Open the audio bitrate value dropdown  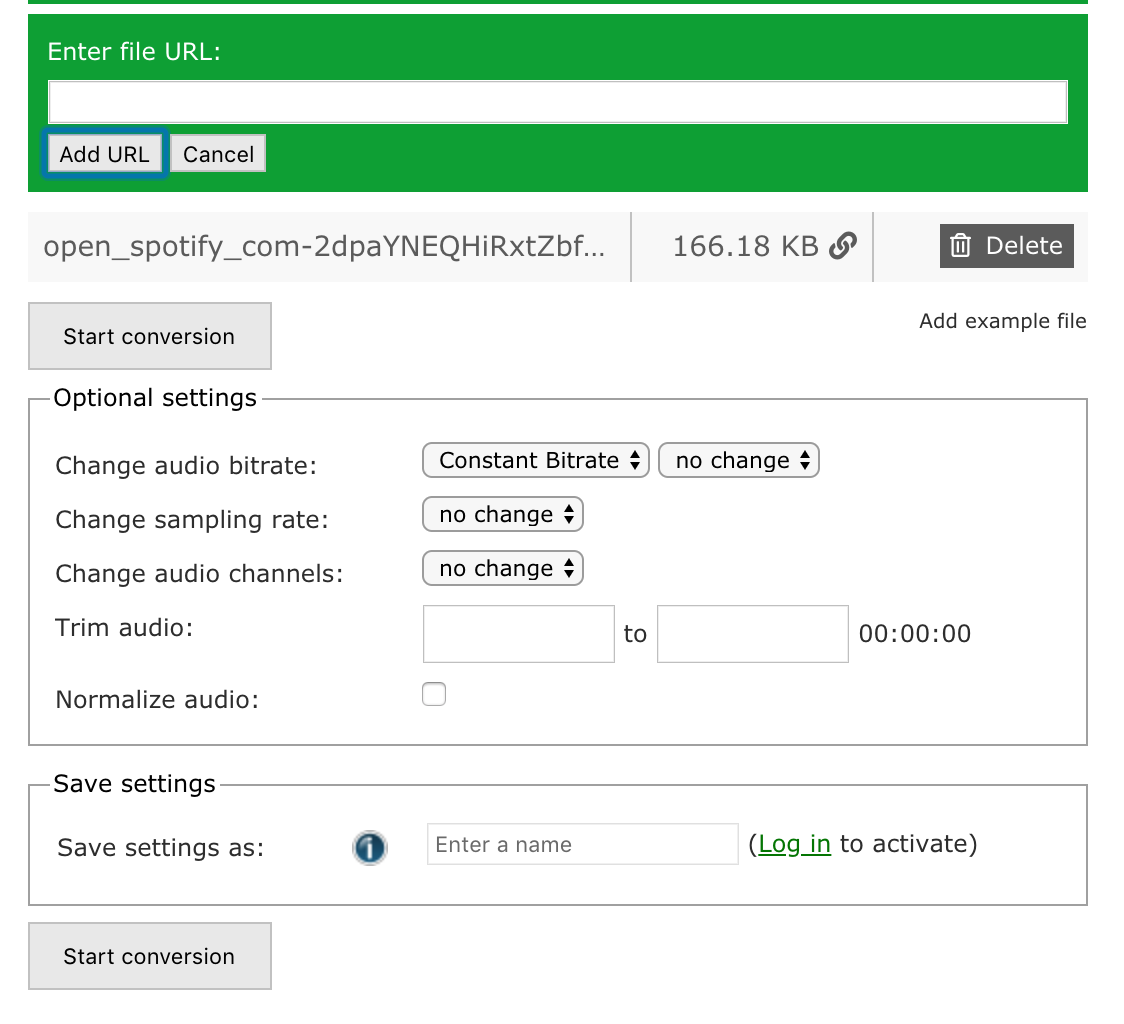pos(738,460)
